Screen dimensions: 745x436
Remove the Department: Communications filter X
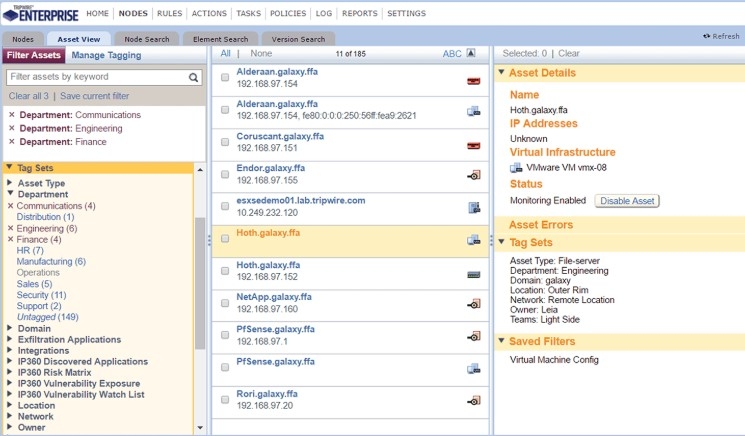tap(12, 114)
